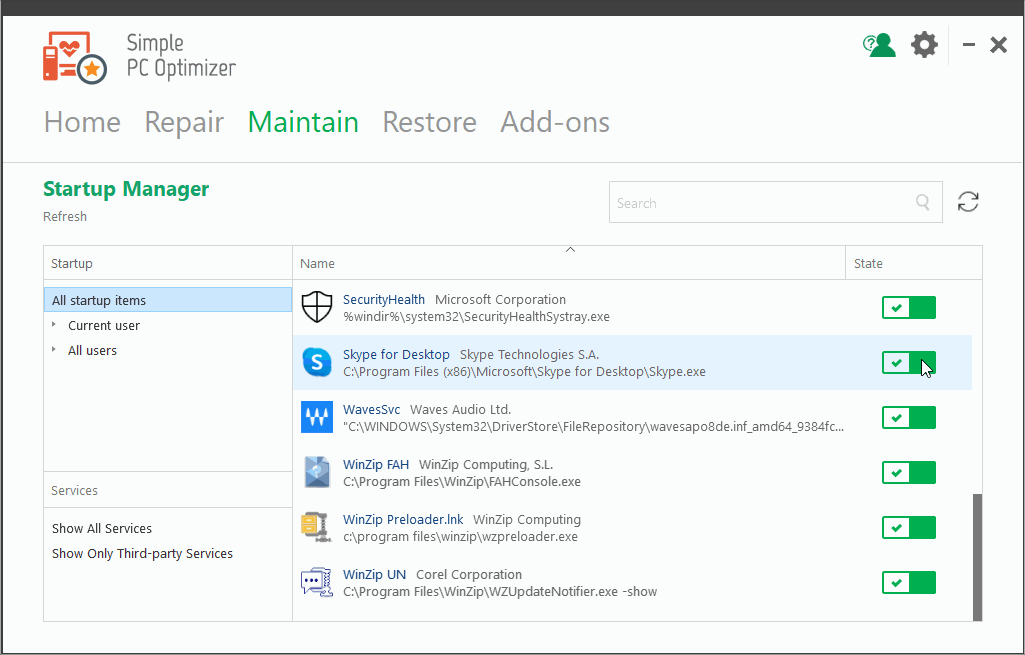Expand the Current user tree node
Viewport: 1025px width, 655px height.
pyautogui.click(x=54, y=325)
